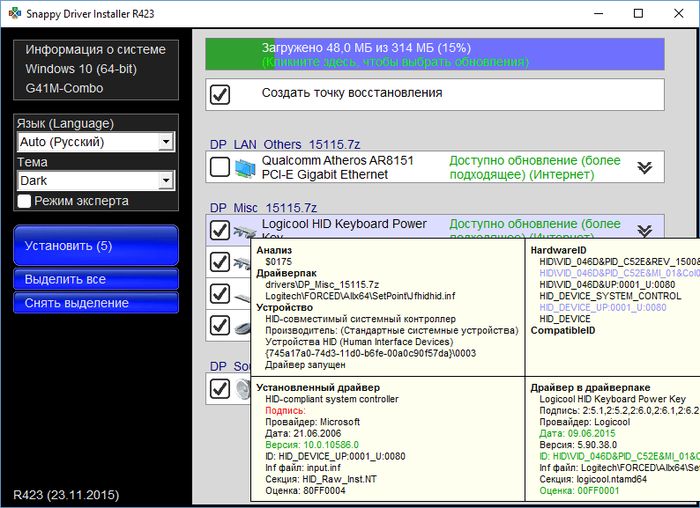Open Информация о системе panel
700x508 pixels.
pyautogui.click(x=96, y=49)
